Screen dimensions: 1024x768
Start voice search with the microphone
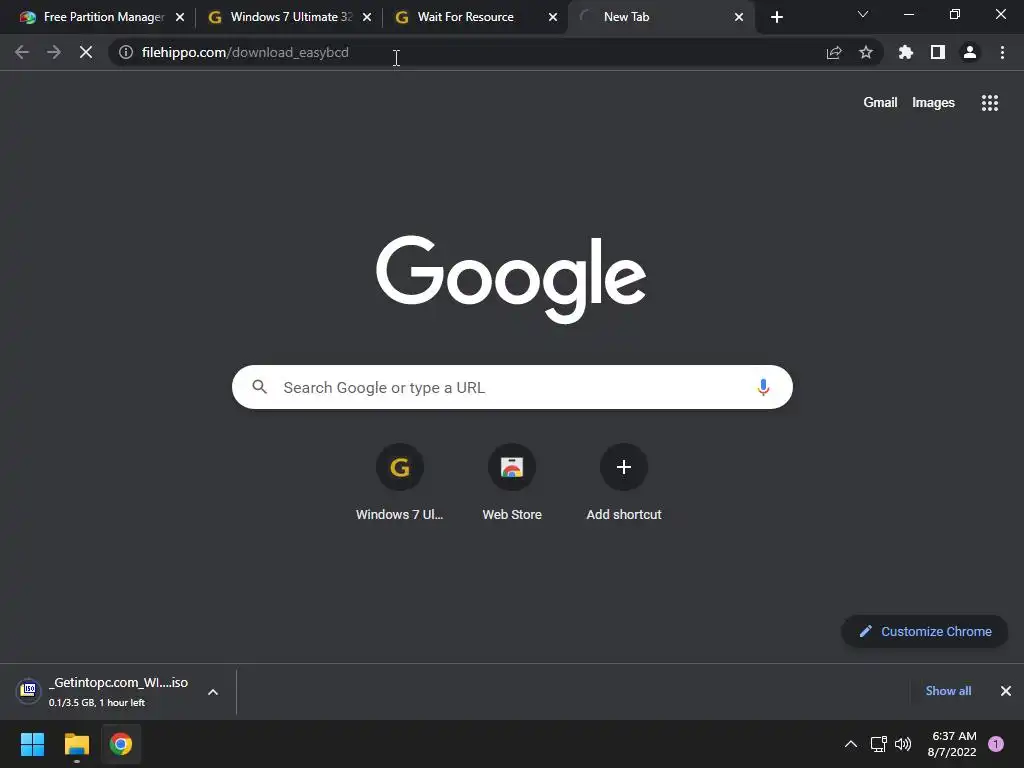pyautogui.click(x=763, y=387)
